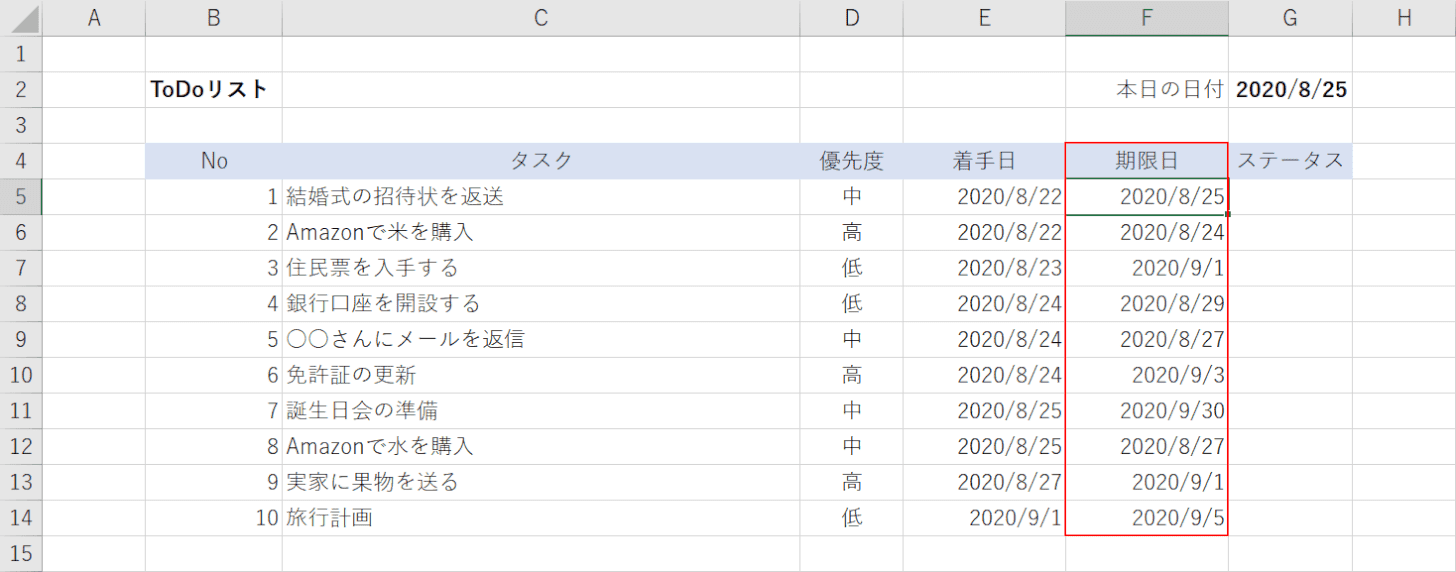Select row 14 header
The height and width of the screenshot is (572, 1456).
[x=21, y=518]
